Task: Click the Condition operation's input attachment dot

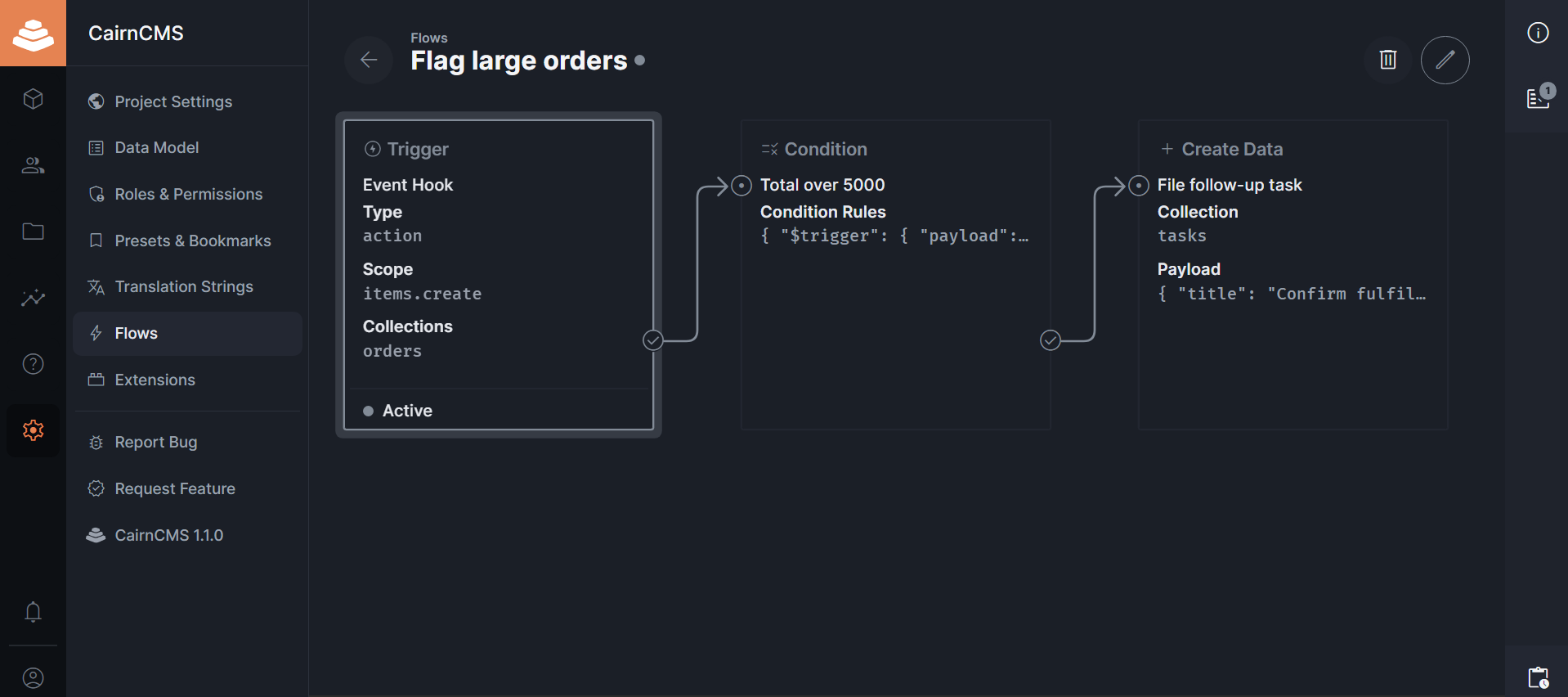Action: click(x=741, y=186)
